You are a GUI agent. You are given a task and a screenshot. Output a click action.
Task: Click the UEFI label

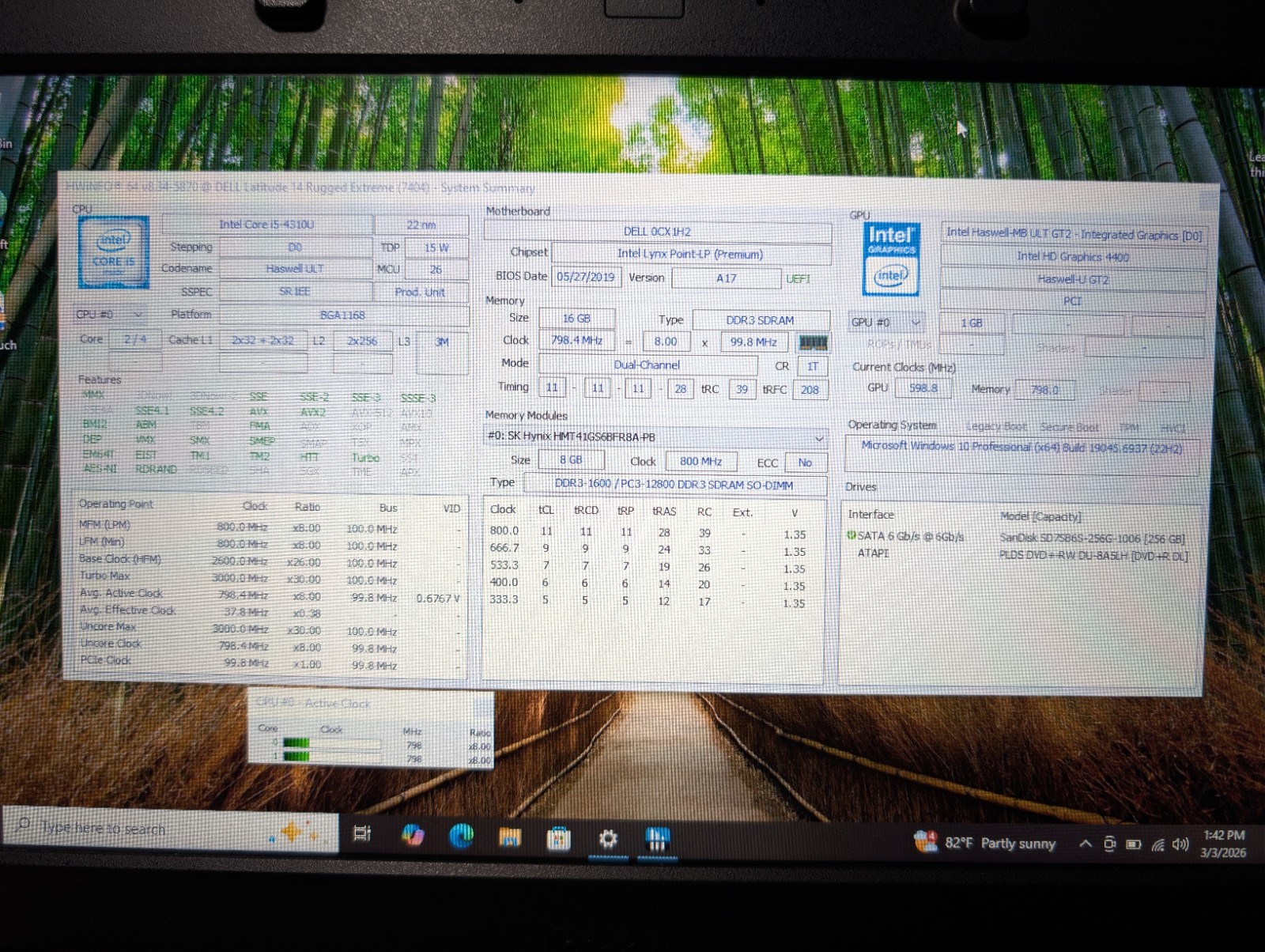pyautogui.click(x=798, y=279)
